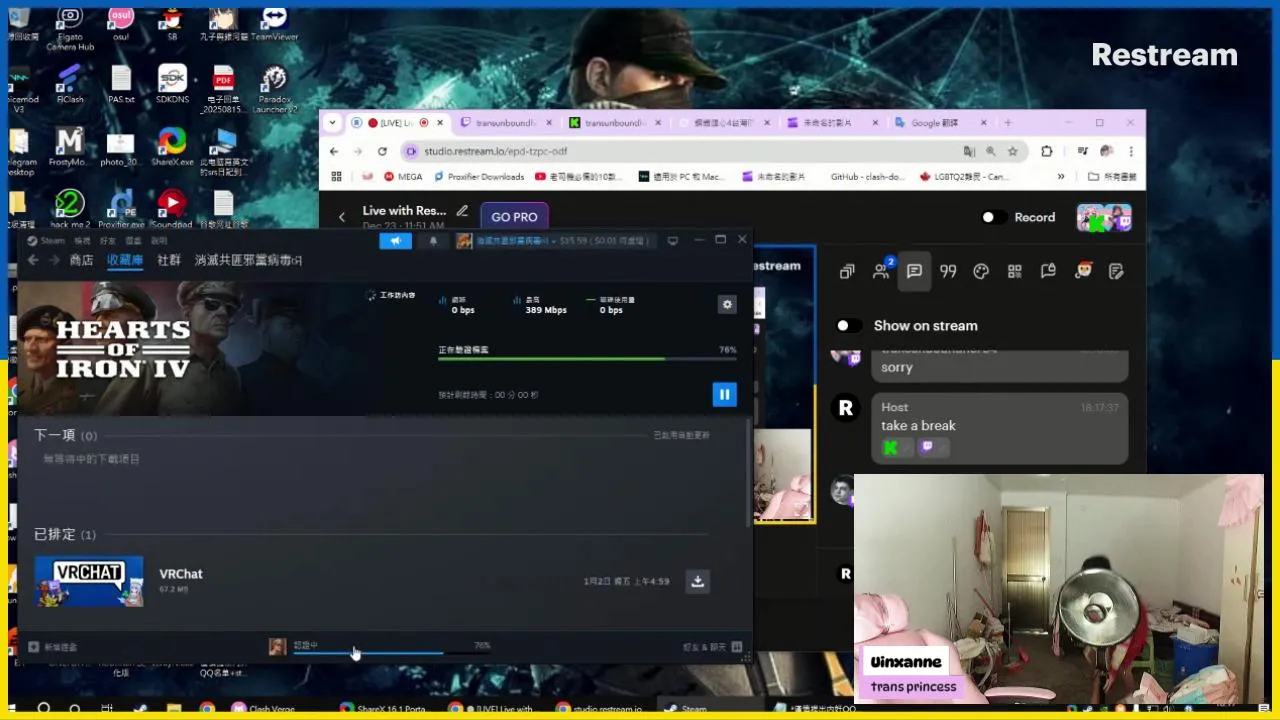The width and height of the screenshot is (1280, 720).
Task: Open Steam friends and chat button
Action: [x=712, y=647]
